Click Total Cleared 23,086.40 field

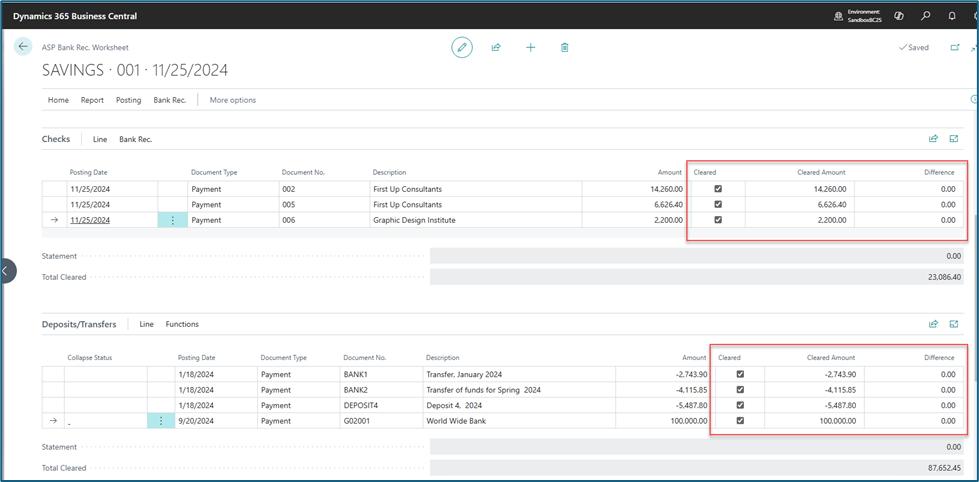pyautogui.click(x=697, y=277)
